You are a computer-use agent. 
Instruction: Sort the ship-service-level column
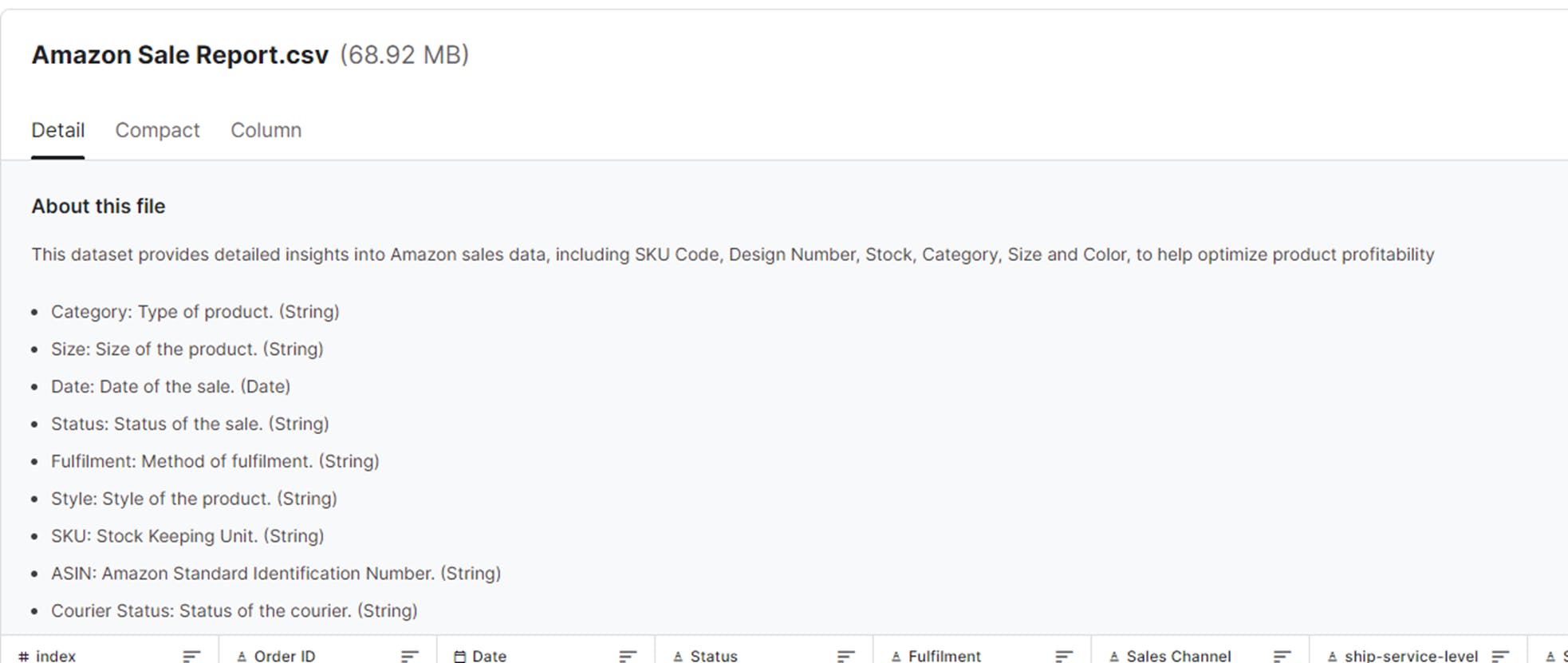(1500, 656)
